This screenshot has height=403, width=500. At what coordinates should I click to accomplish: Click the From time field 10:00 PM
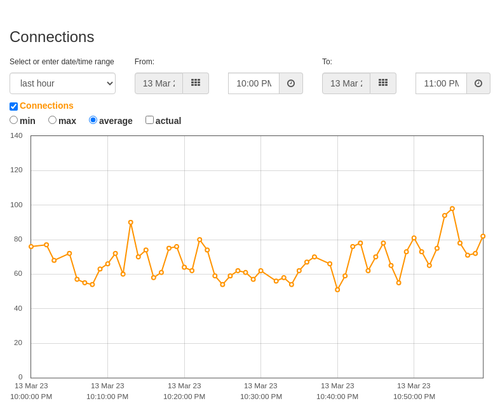254,83
